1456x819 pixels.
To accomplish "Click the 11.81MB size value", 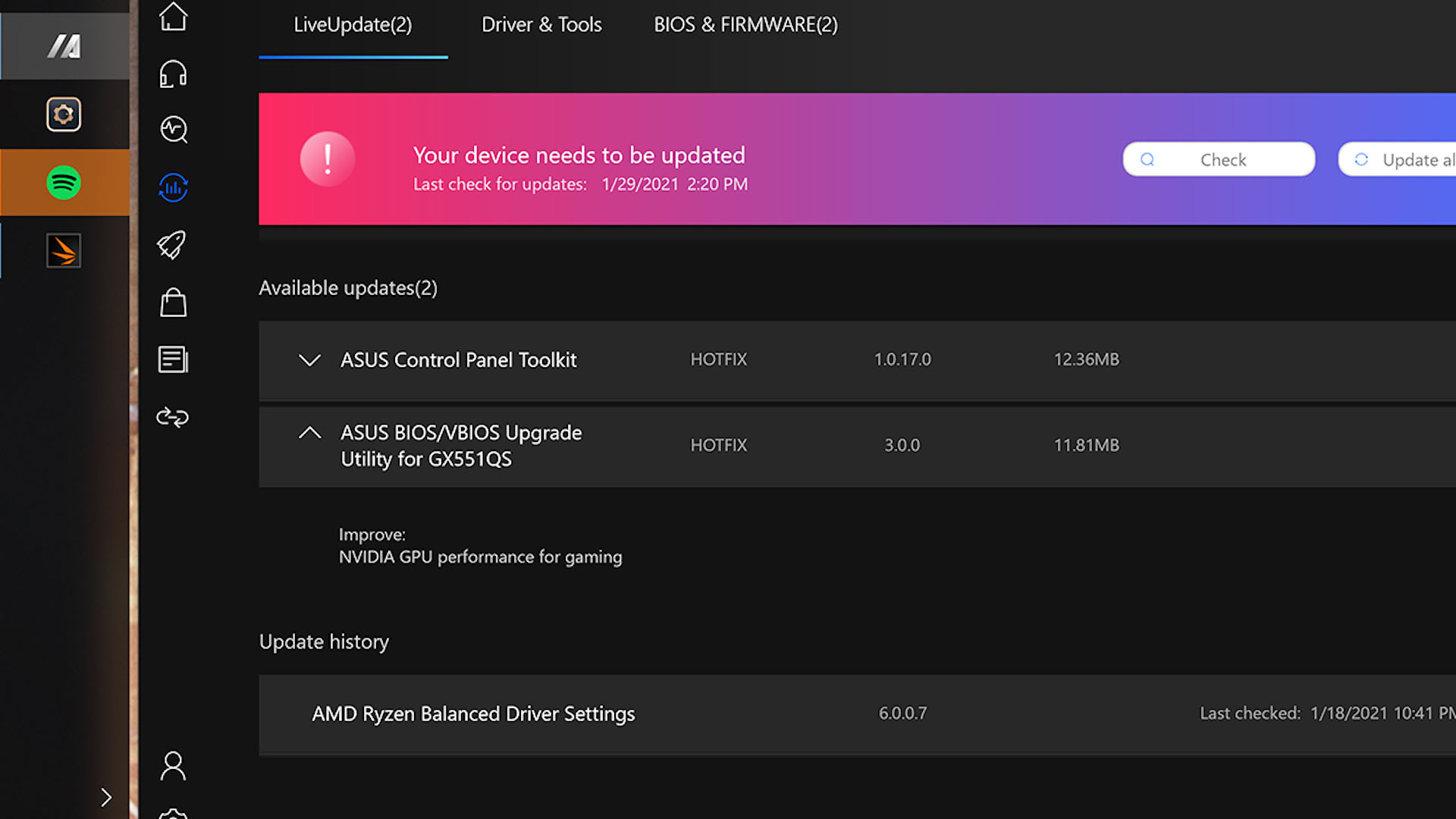I will click(1087, 445).
